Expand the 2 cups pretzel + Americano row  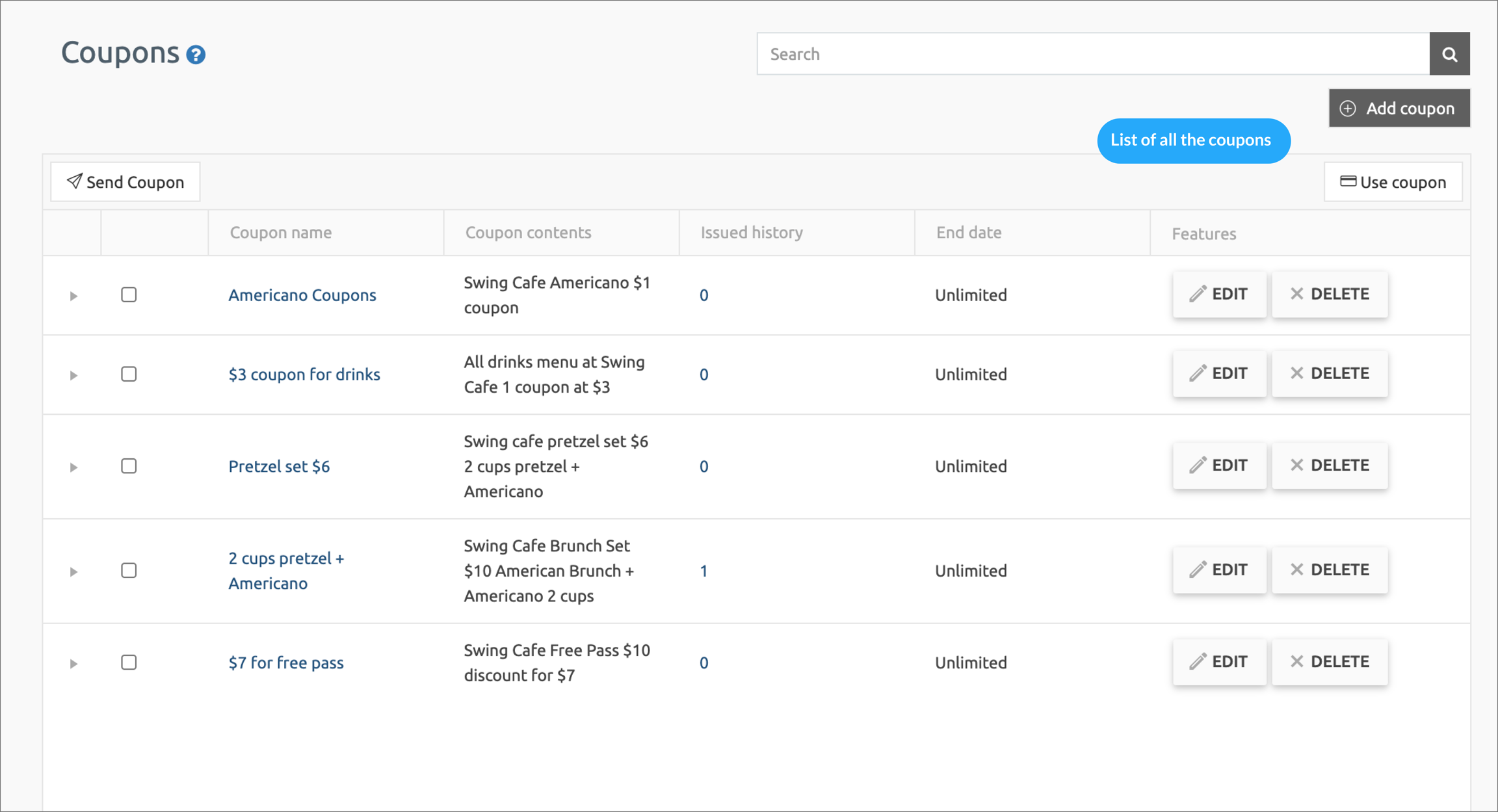[x=73, y=571]
